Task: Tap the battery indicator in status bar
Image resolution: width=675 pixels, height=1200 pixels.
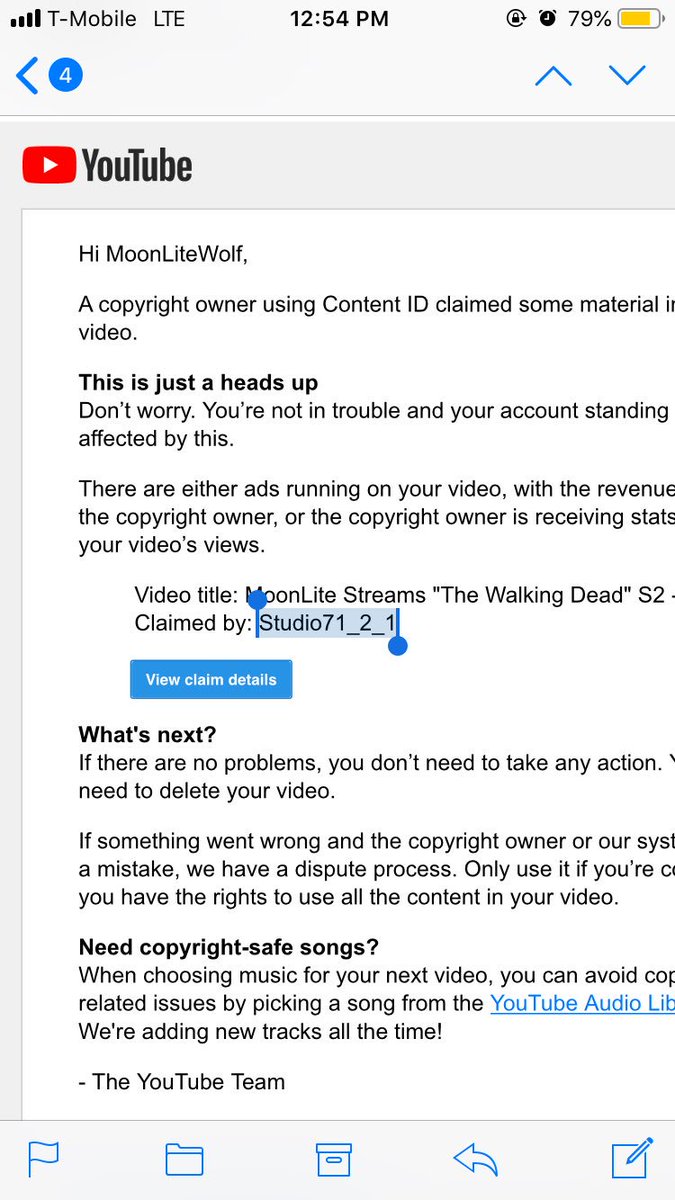Action: point(638,19)
